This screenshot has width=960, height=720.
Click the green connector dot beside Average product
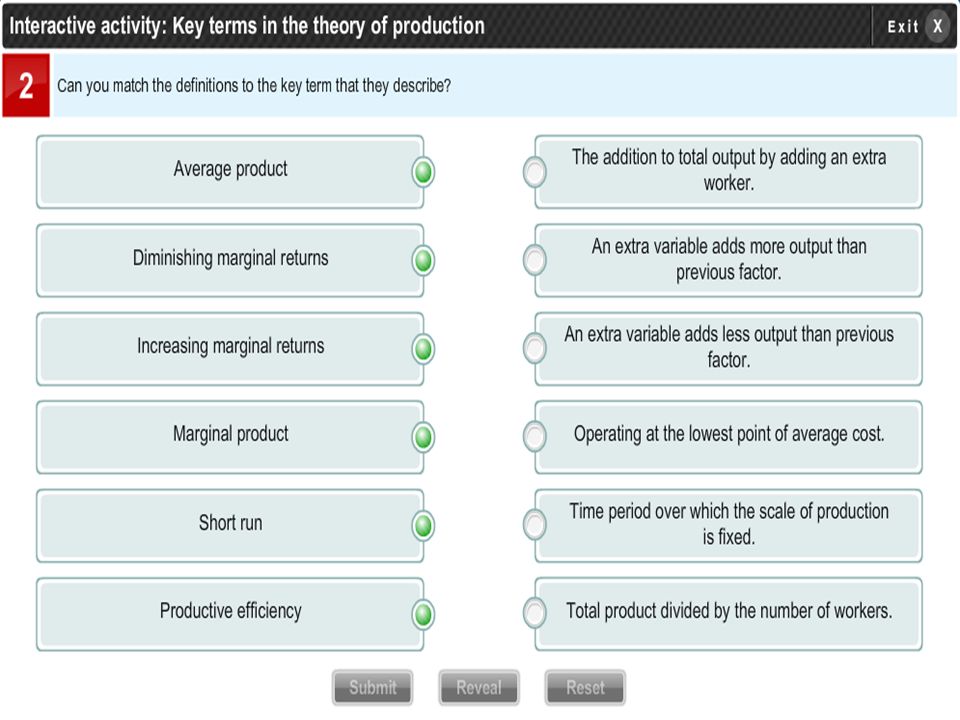coord(423,172)
